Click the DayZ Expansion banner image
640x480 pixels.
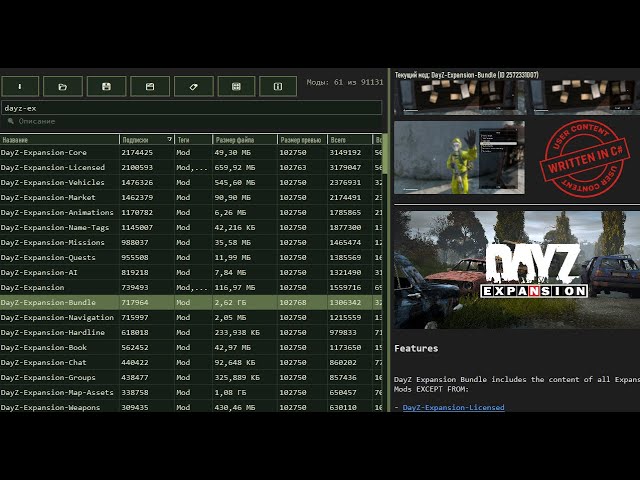[x=517, y=270]
